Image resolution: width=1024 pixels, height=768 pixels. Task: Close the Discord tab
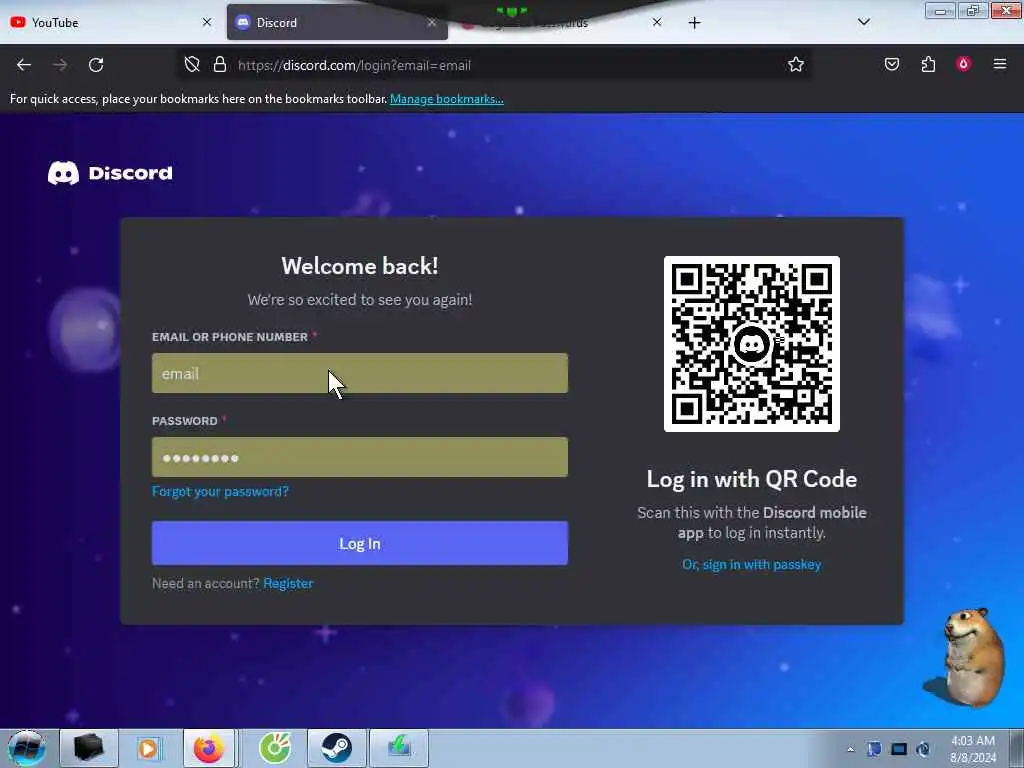[432, 22]
